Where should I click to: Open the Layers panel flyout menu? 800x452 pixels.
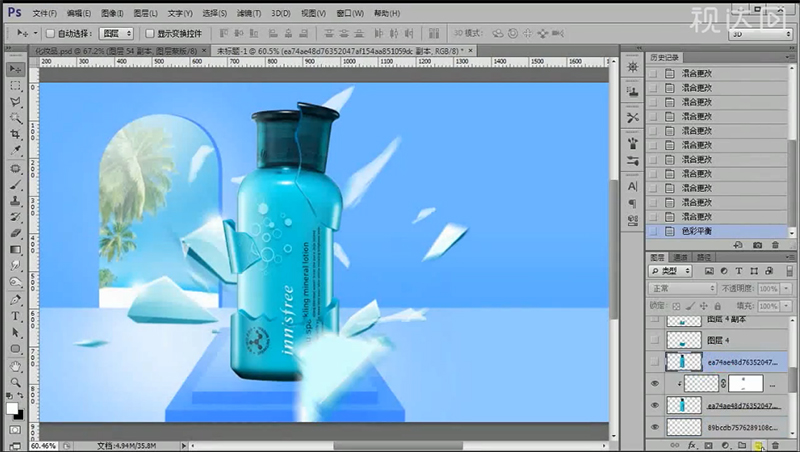(x=790, y=257)
